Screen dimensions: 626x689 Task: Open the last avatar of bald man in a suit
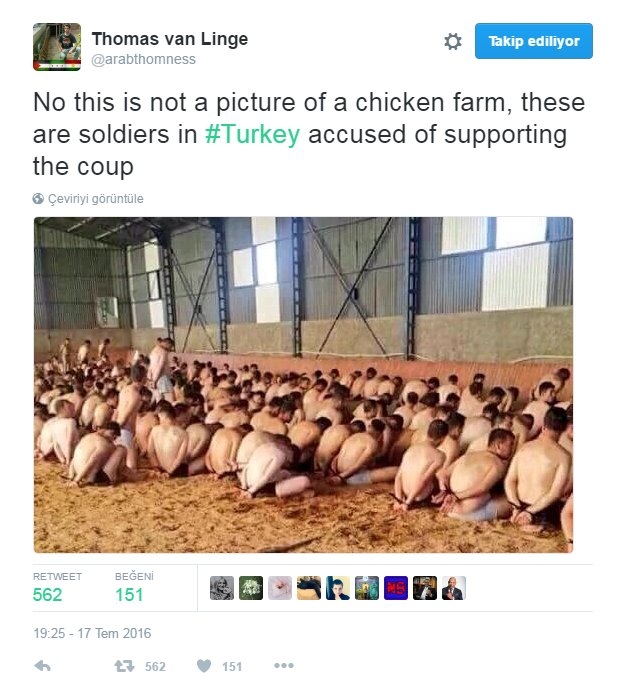(x=454, y=588)
